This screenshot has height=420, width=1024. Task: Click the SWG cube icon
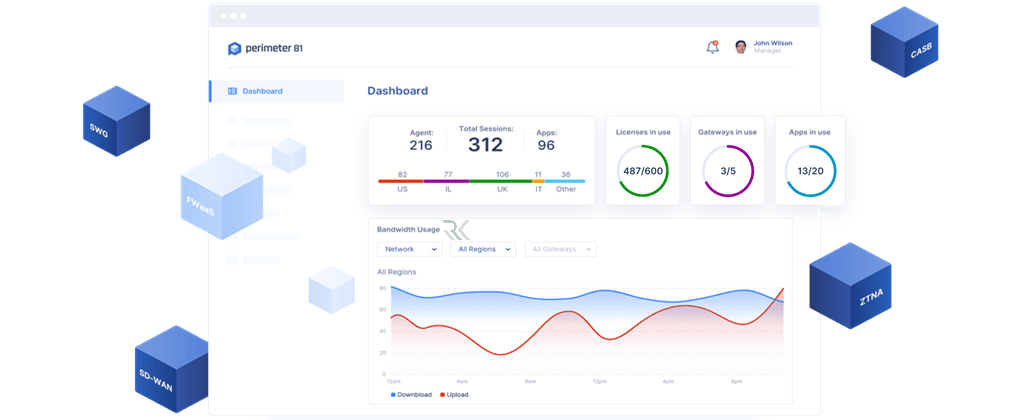(116, 121)
